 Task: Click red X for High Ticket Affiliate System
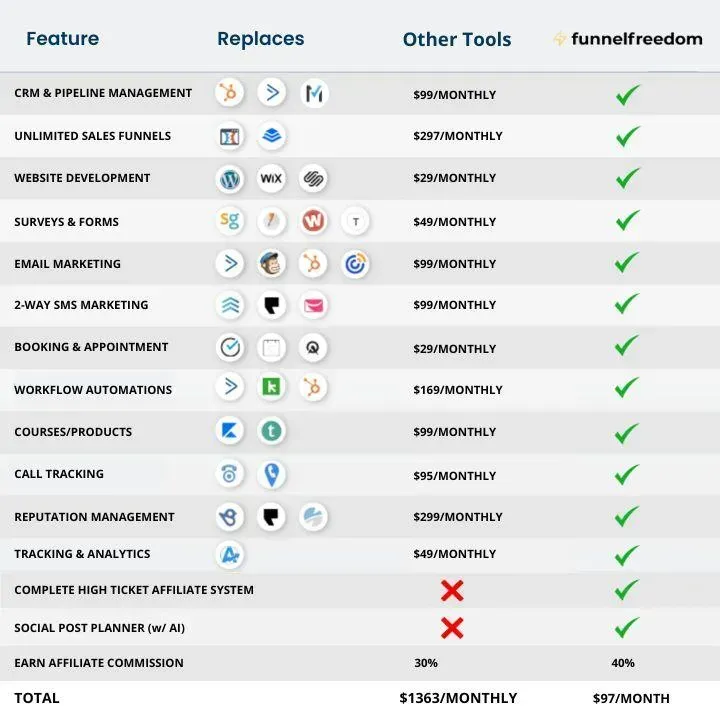pyautogui.click(x=452, y=591)
